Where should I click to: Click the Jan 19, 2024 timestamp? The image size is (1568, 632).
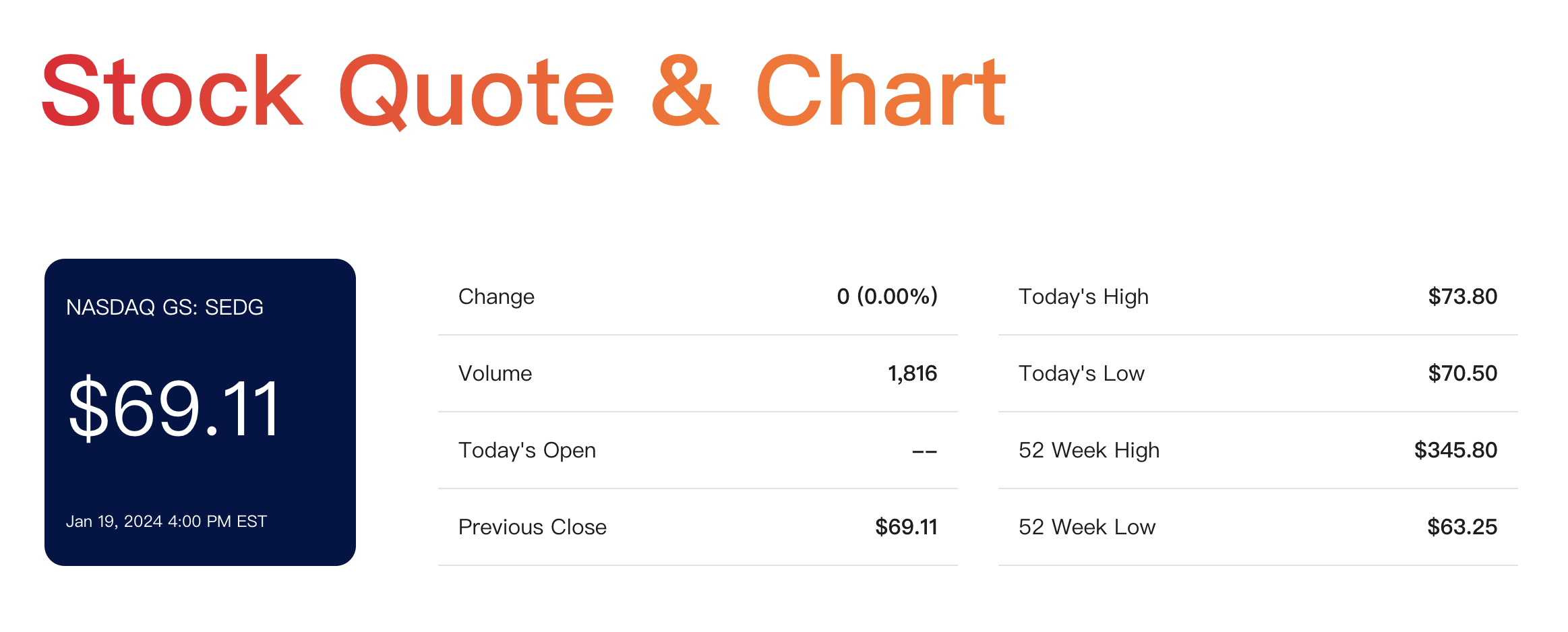pyautogui.click(x=167, y=522)
